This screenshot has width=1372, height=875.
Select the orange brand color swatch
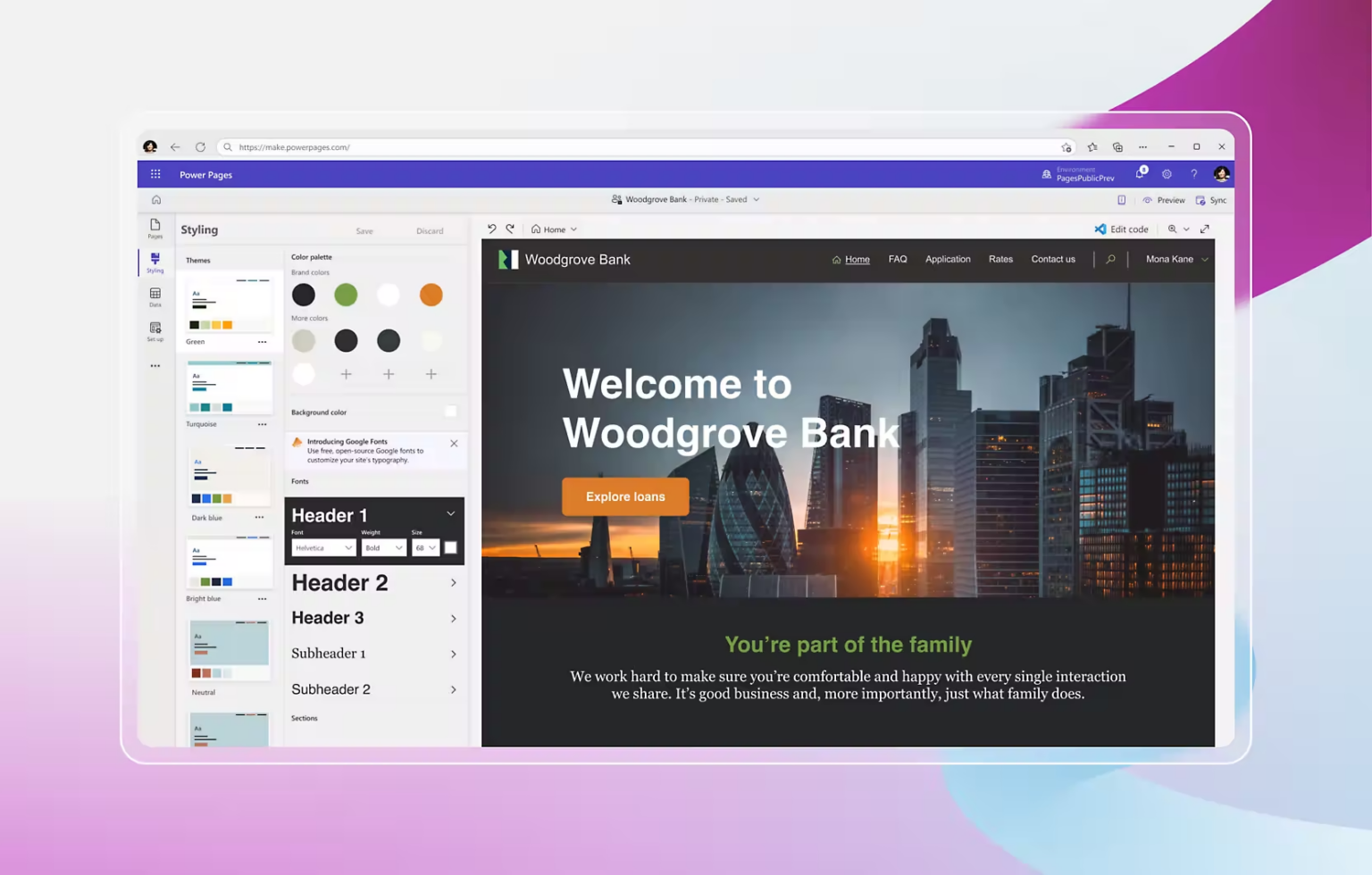[x=431, y=295]
